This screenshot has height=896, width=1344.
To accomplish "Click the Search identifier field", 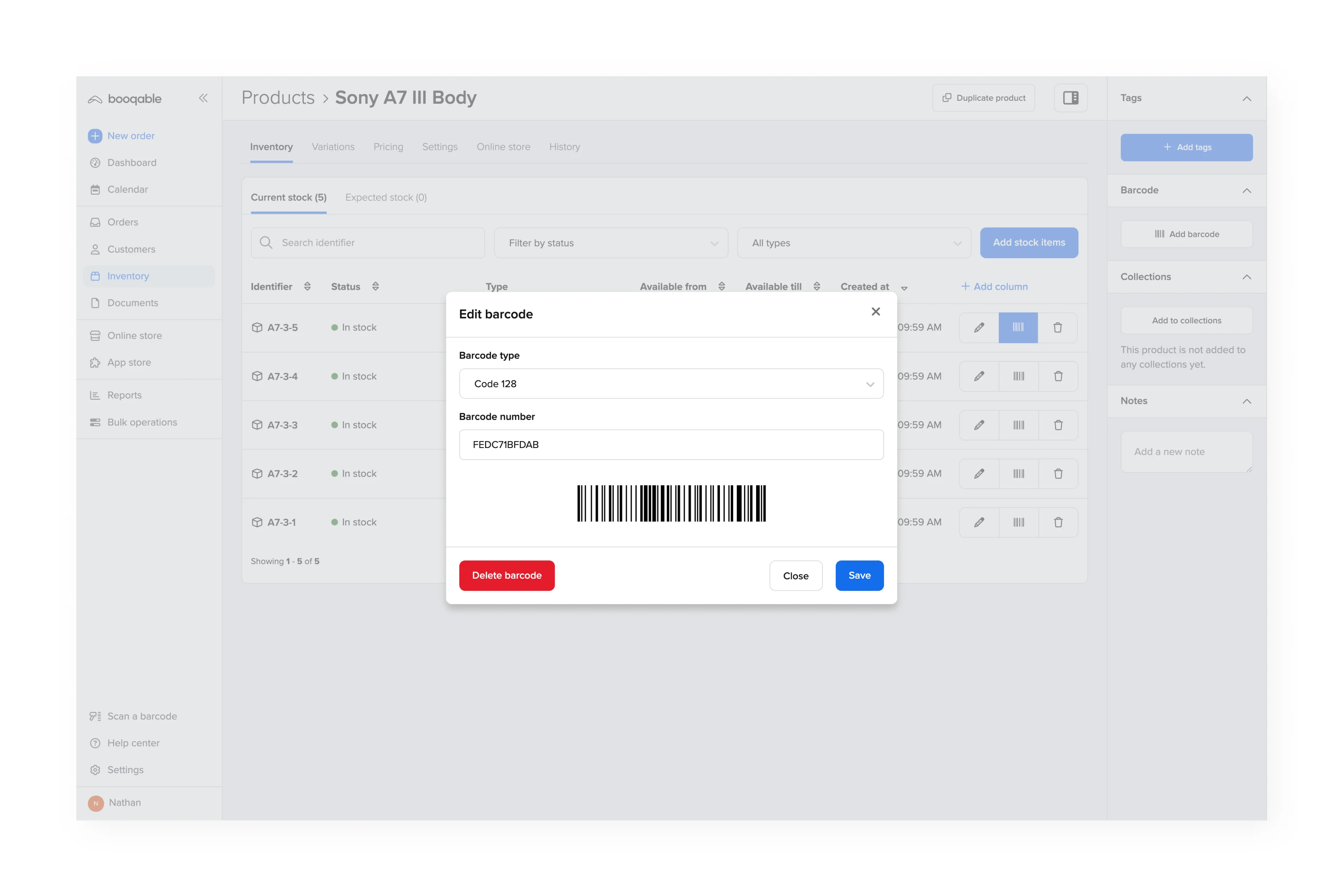I will click(x=367, y=243).
